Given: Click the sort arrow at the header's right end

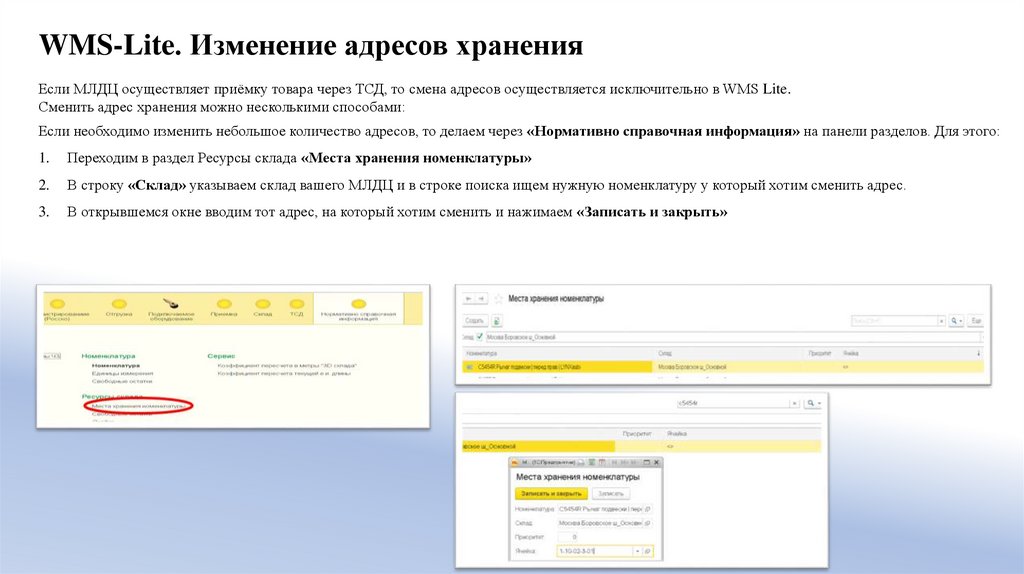Looking at the screenshot, I should [x=978, y=353].
